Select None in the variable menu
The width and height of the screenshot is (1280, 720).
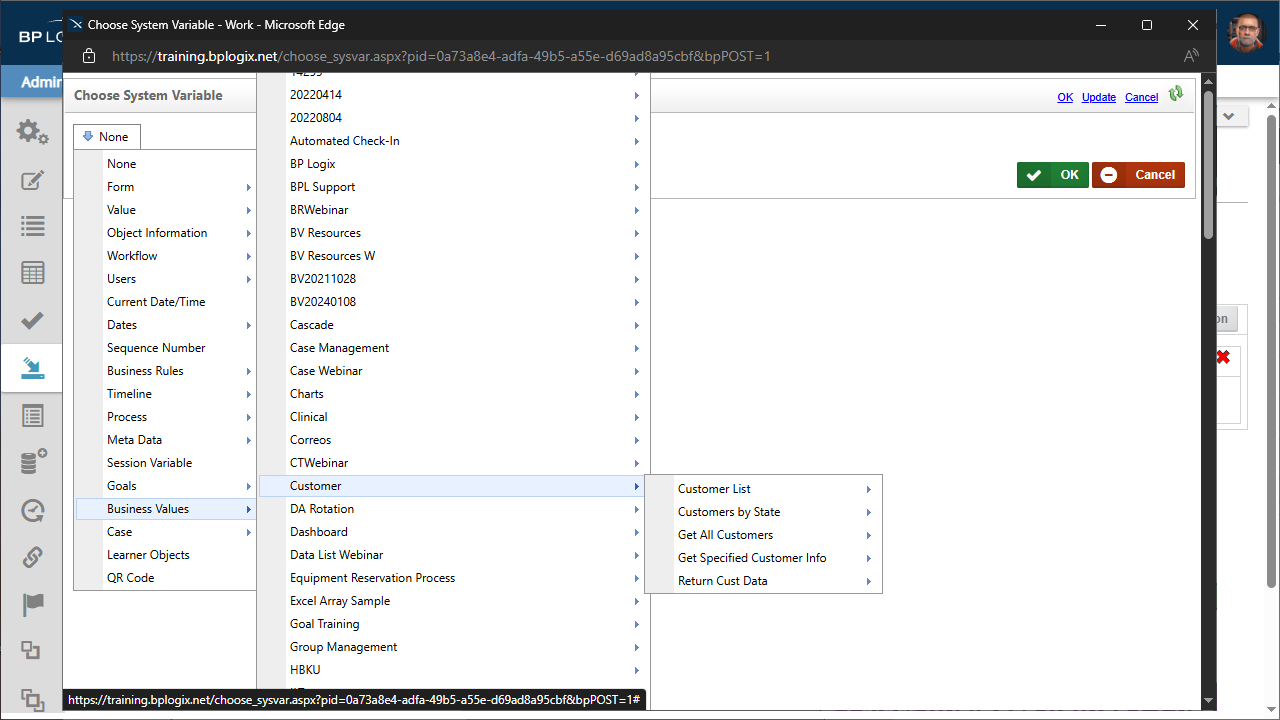[166, 164]
